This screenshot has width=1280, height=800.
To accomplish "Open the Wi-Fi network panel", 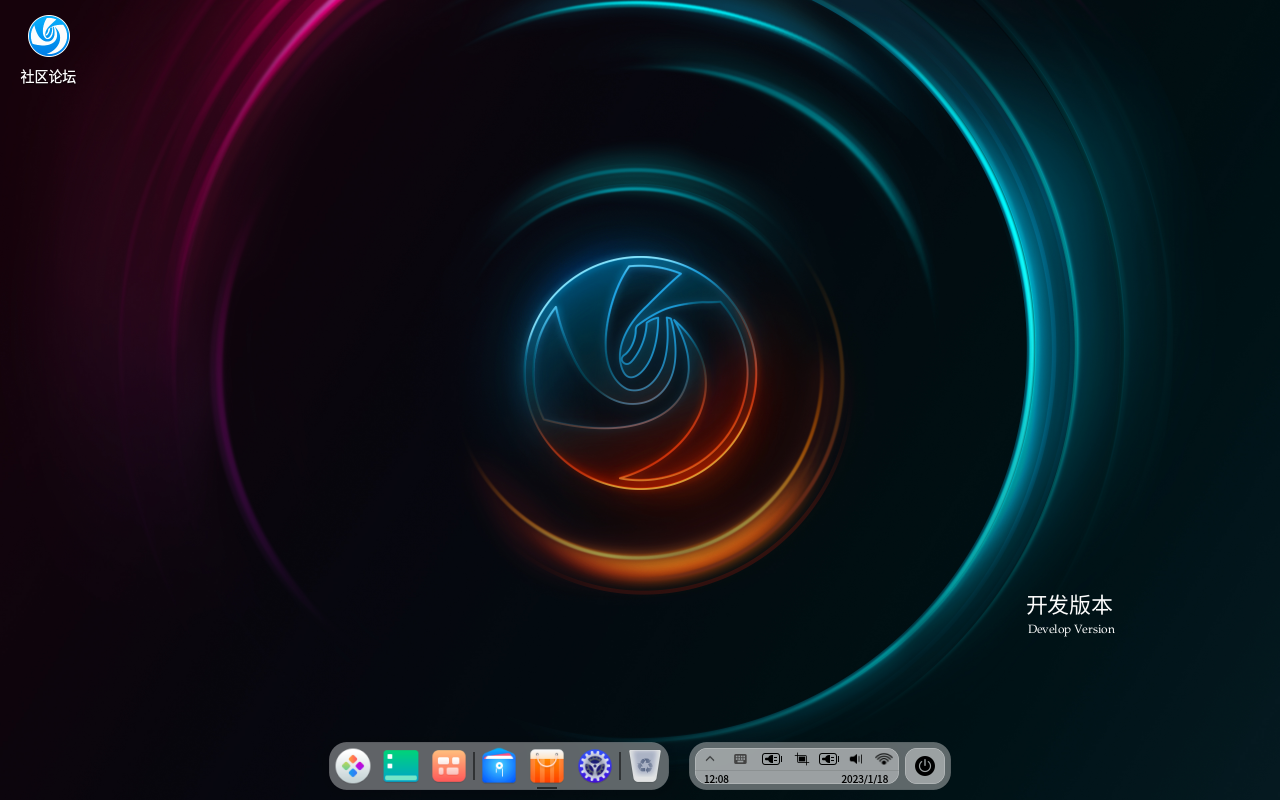I will [x=882, y=758].
